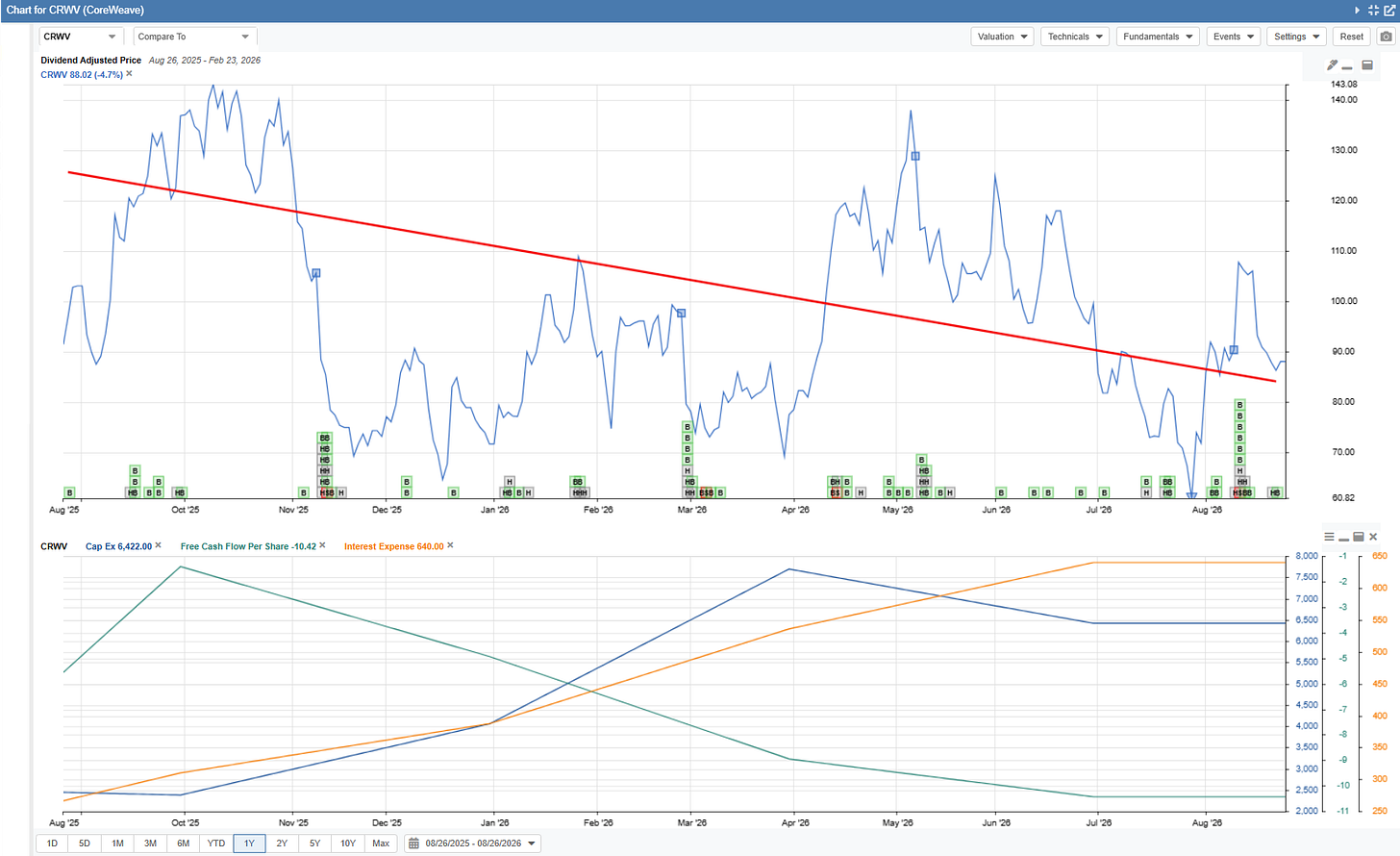
Task: Remove the CRWV 88.02 price series
Action: pos(129,74)
